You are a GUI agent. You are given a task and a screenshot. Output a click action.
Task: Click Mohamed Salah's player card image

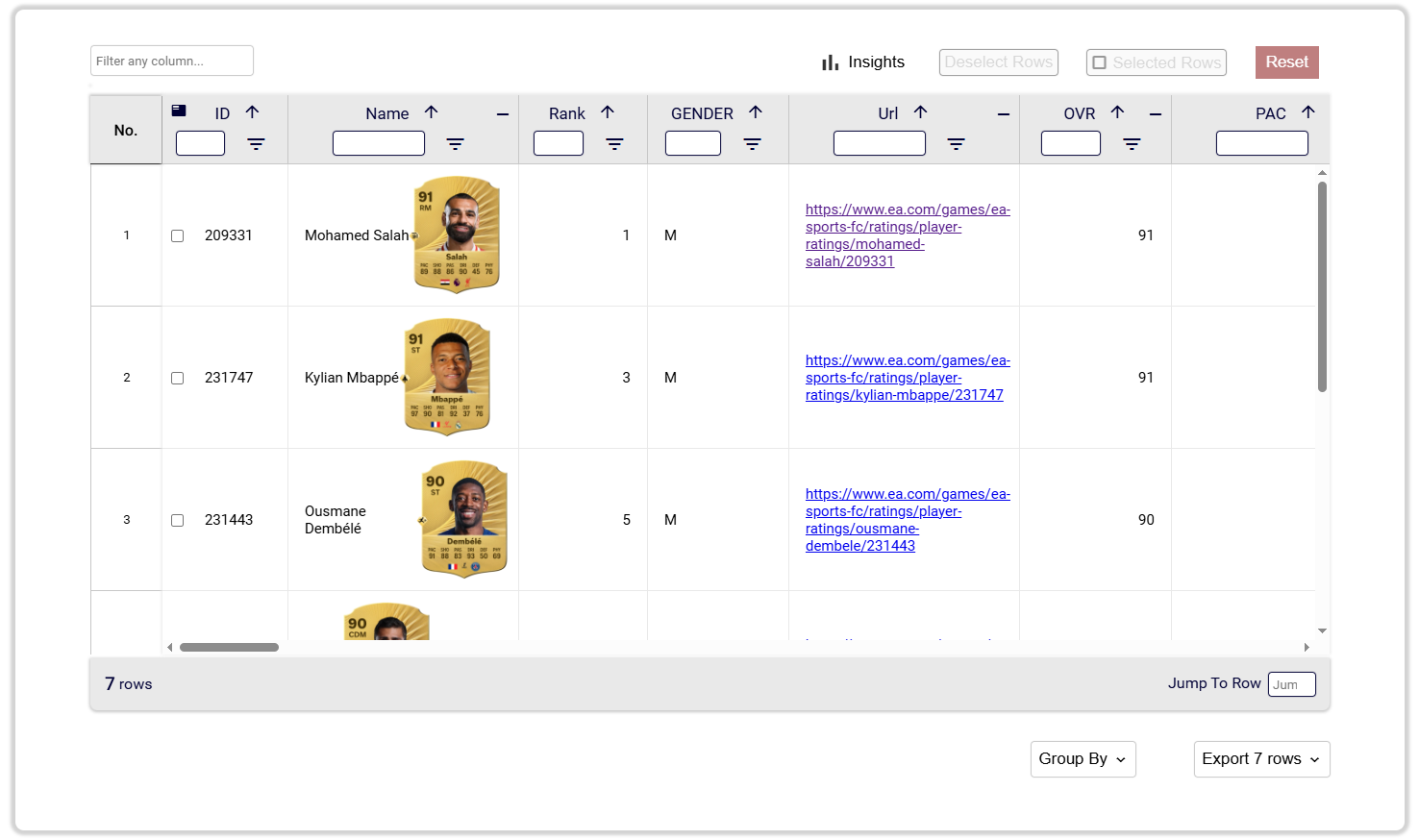pos(457,235)
